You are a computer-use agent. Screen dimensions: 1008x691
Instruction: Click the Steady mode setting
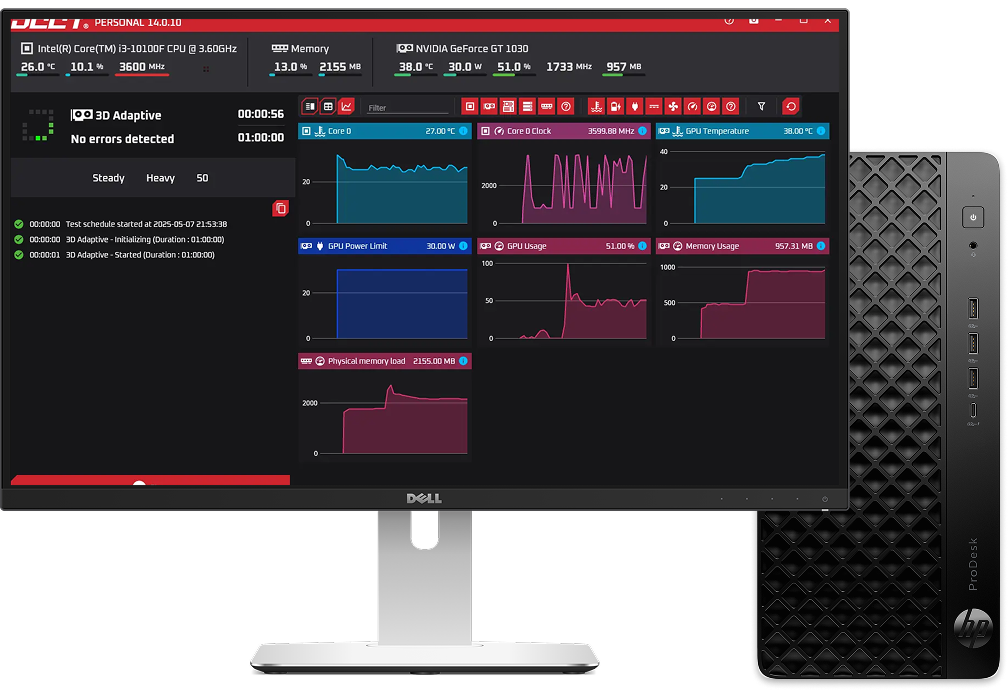[x=108, y=178]
